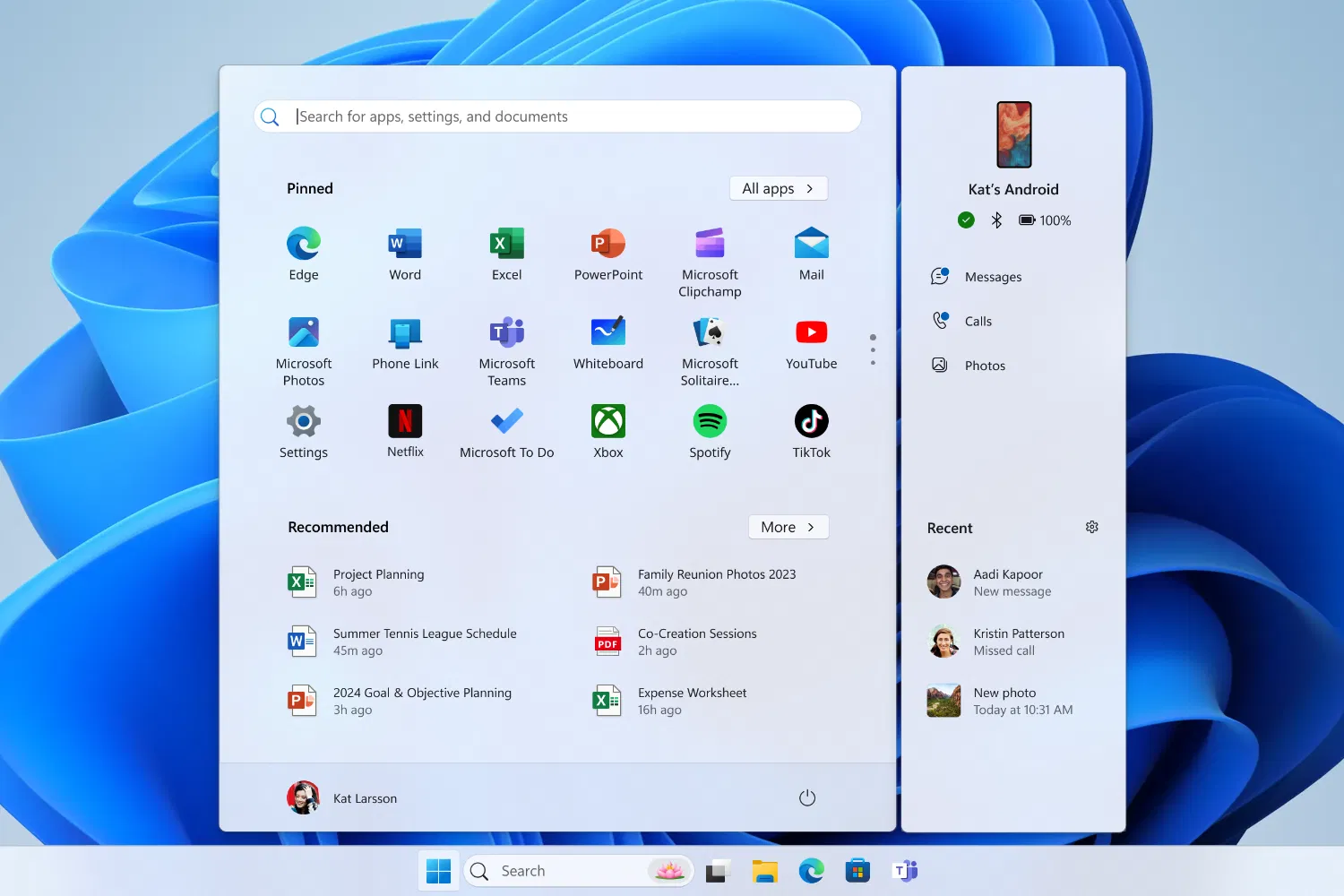
Task: Click the phone battery 100% indicator
Action: pyautogui.click(x=1045, y=220)
